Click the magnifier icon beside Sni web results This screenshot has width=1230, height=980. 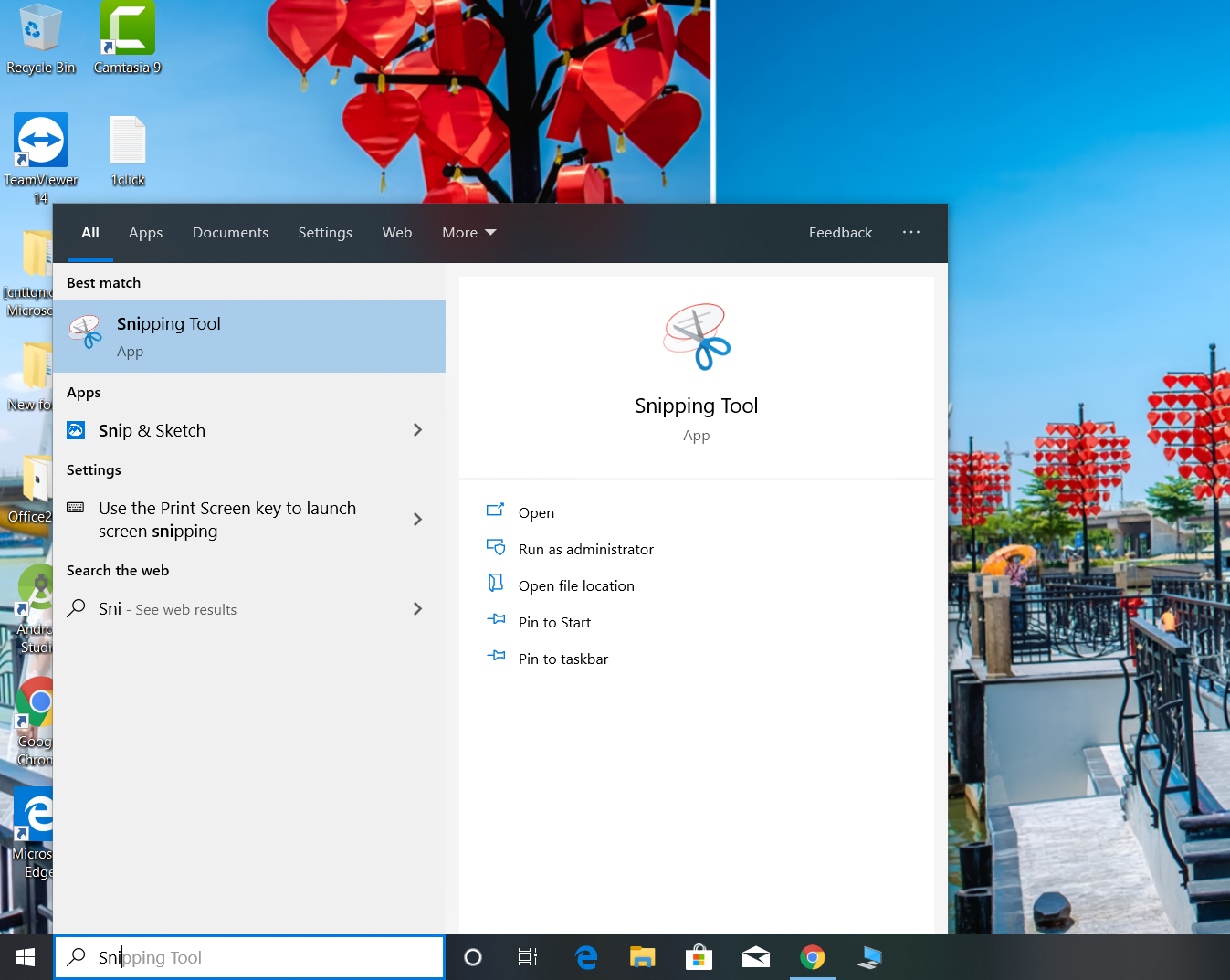coord(77,608)
